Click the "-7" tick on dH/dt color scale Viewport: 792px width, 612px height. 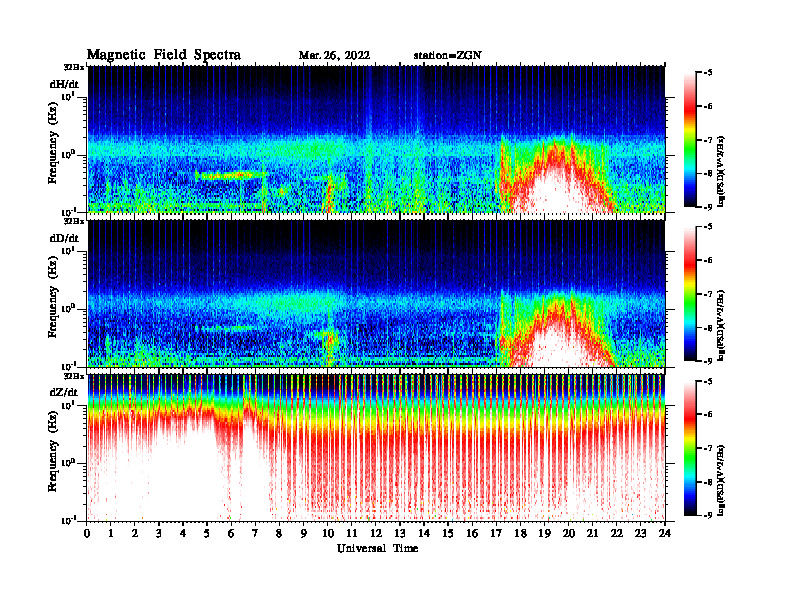(x=708, y=140)
